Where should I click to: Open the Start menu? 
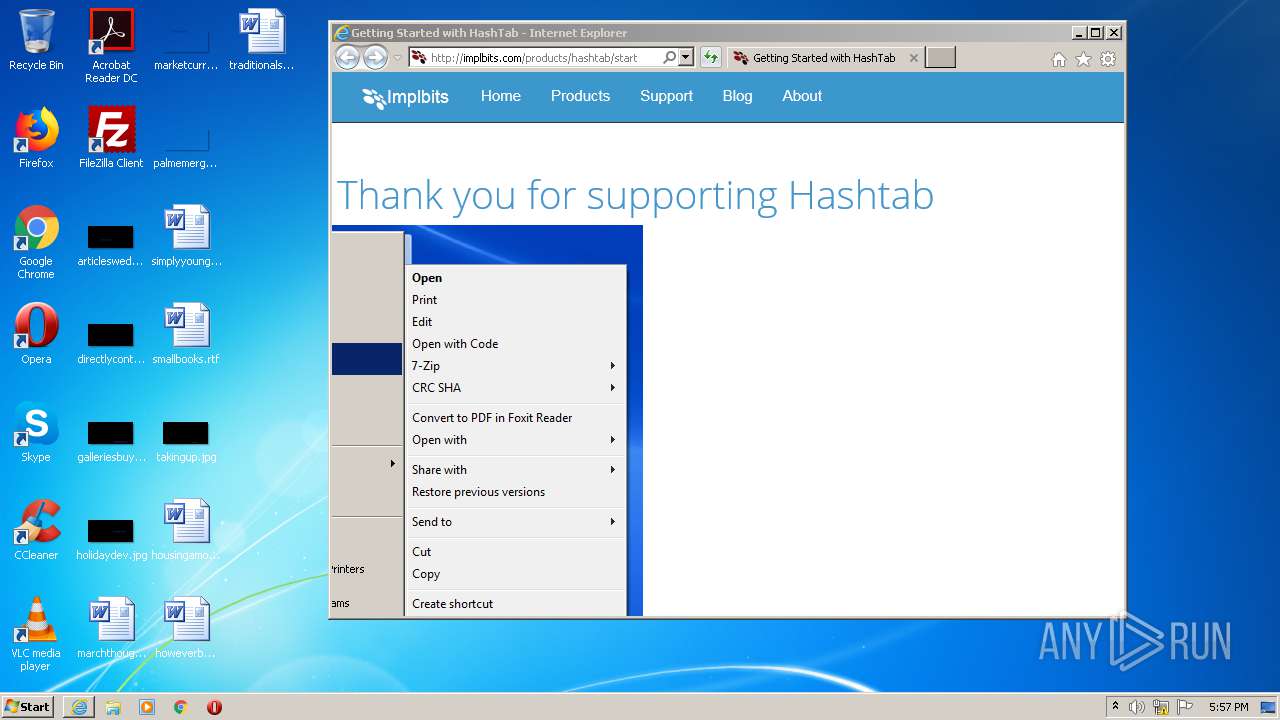tap(28, 707)
